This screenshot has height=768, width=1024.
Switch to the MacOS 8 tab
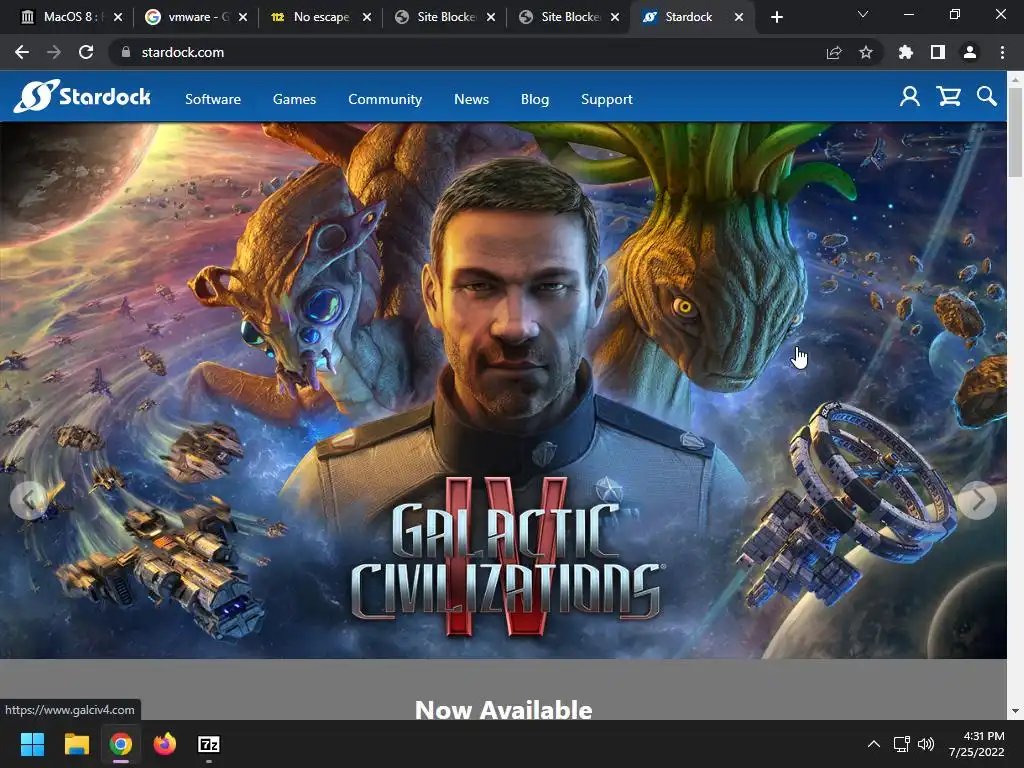[x=71, y=17]
